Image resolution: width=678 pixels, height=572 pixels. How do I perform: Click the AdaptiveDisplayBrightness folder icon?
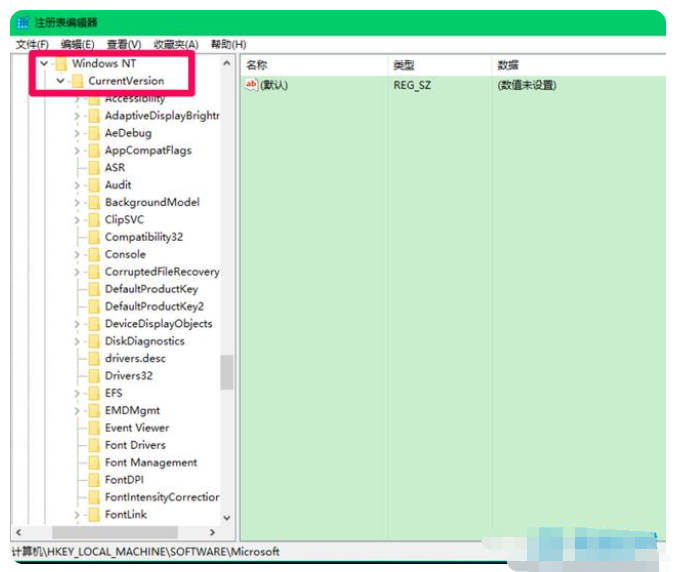click(94, 116)
